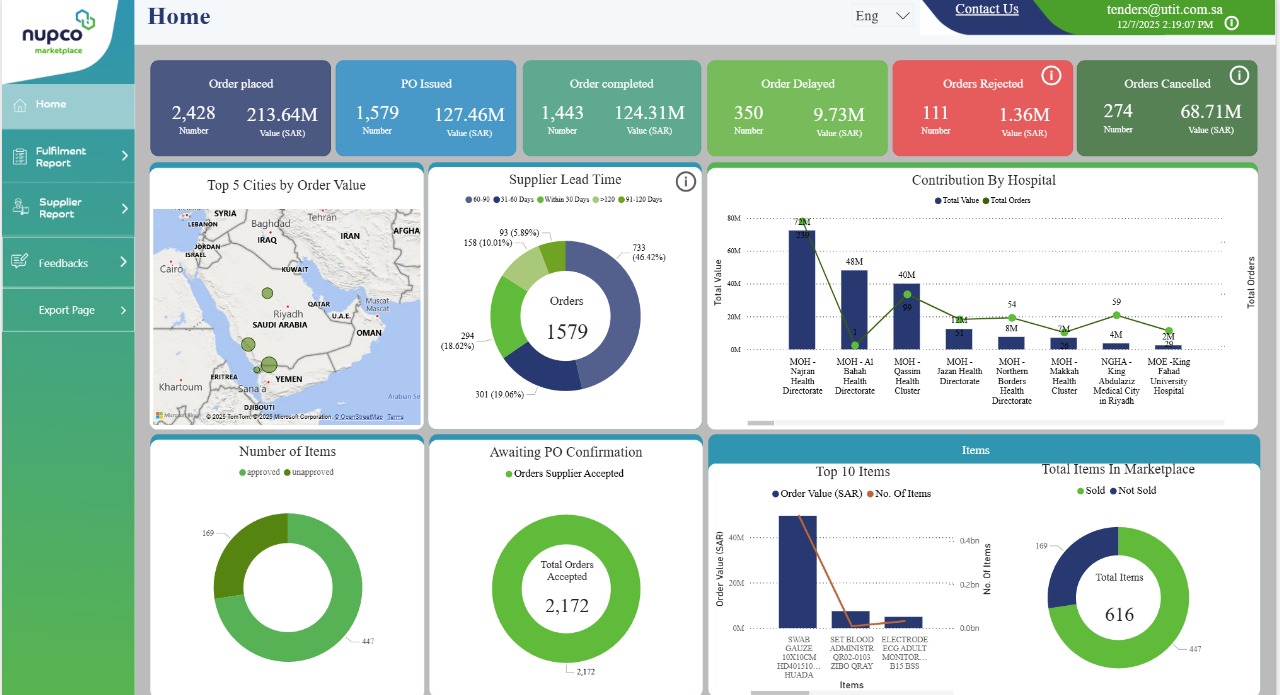Toggle the 'unapproved' legend item
The image size is (1280, 695).
[310, 472]
